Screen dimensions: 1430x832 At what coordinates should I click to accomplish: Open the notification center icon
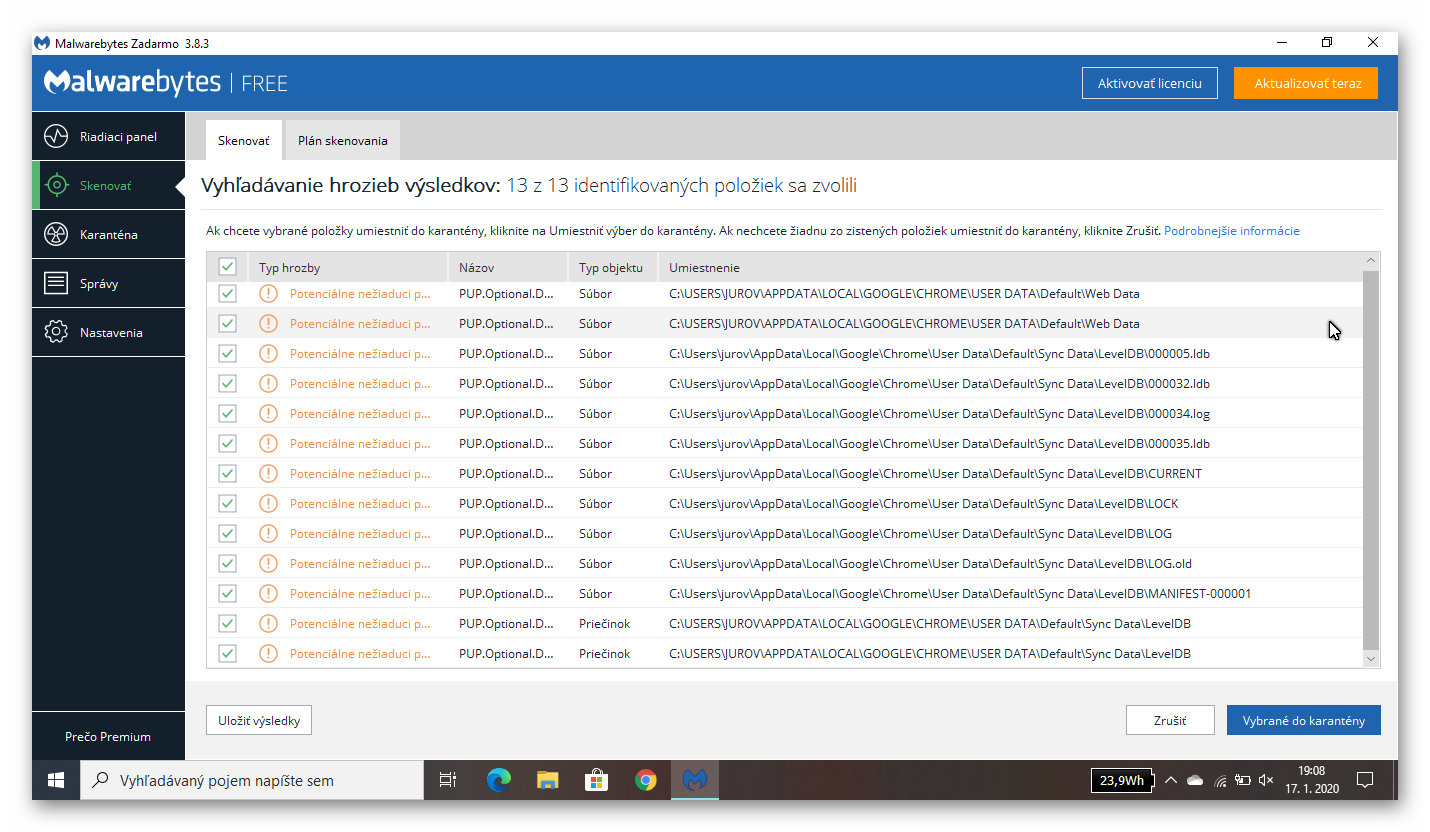click(1364, 780)
